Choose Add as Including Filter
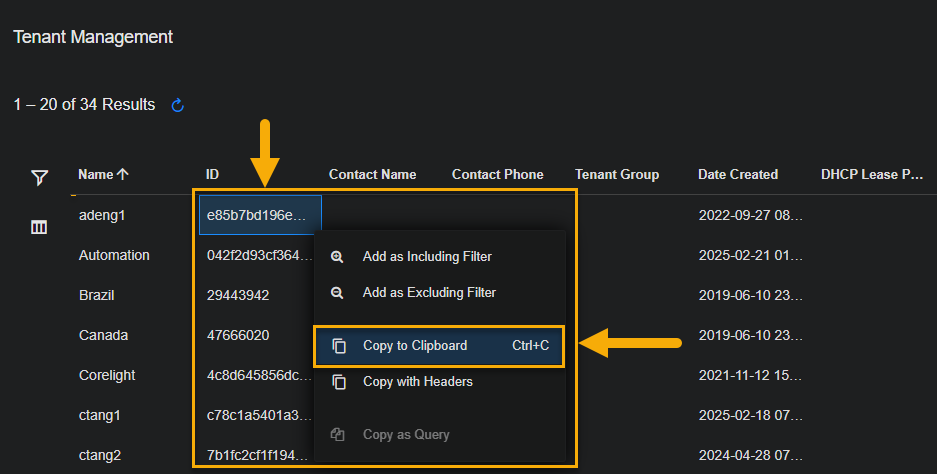937x474 pixels. coord(427,257)
